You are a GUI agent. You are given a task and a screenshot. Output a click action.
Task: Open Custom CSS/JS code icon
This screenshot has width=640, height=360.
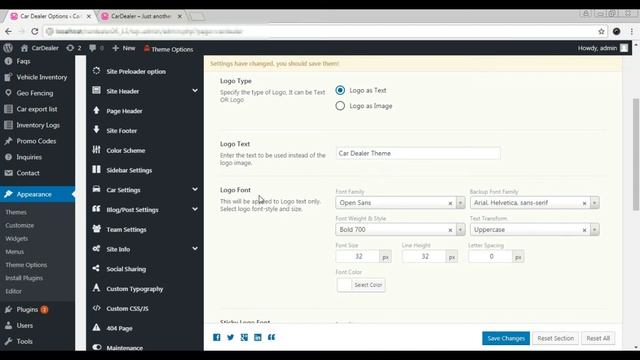click(x=96, y=308)
